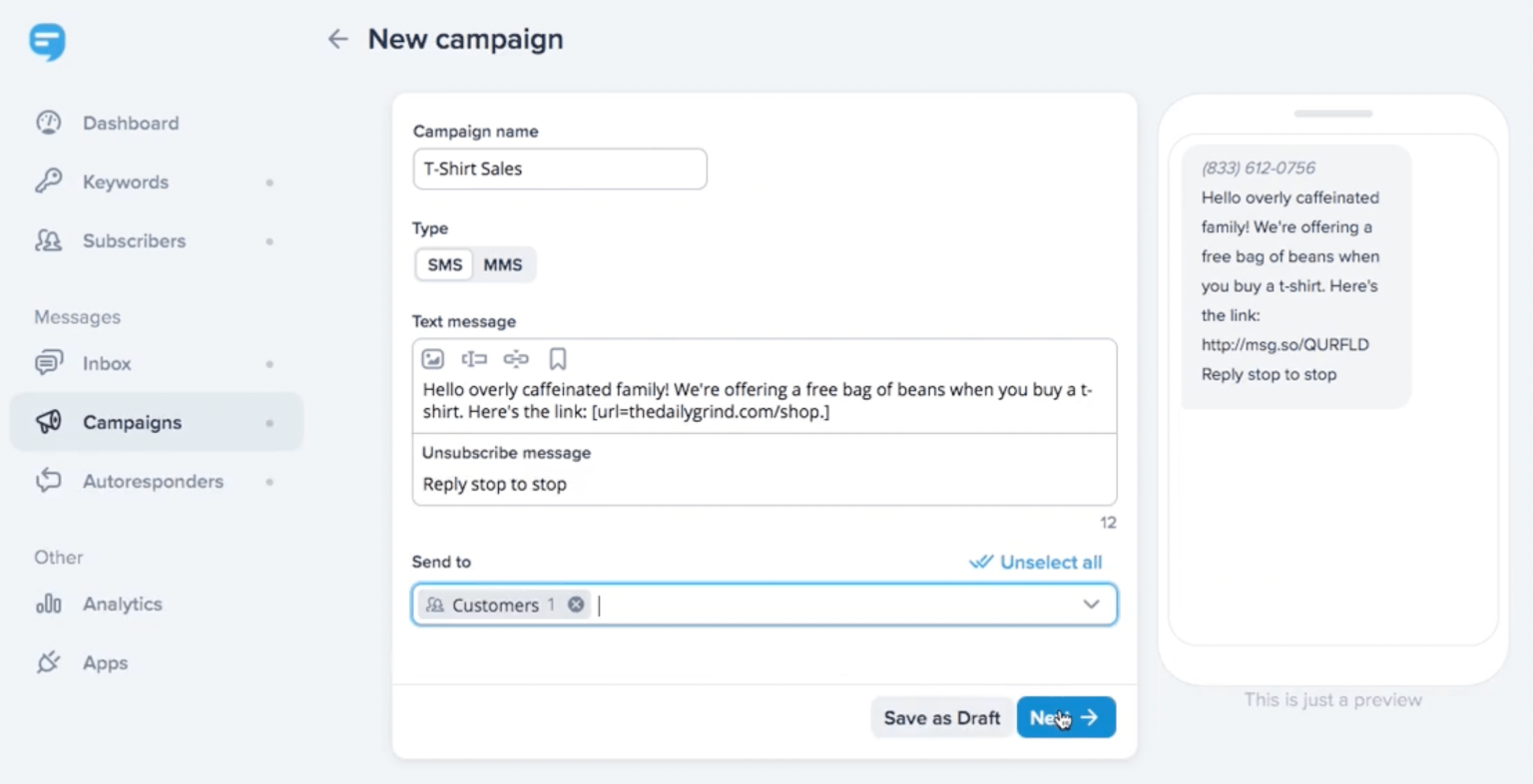Open saved message templates via bookmark icon
This screenshot has height=784, width=1533.
[557, 358]
